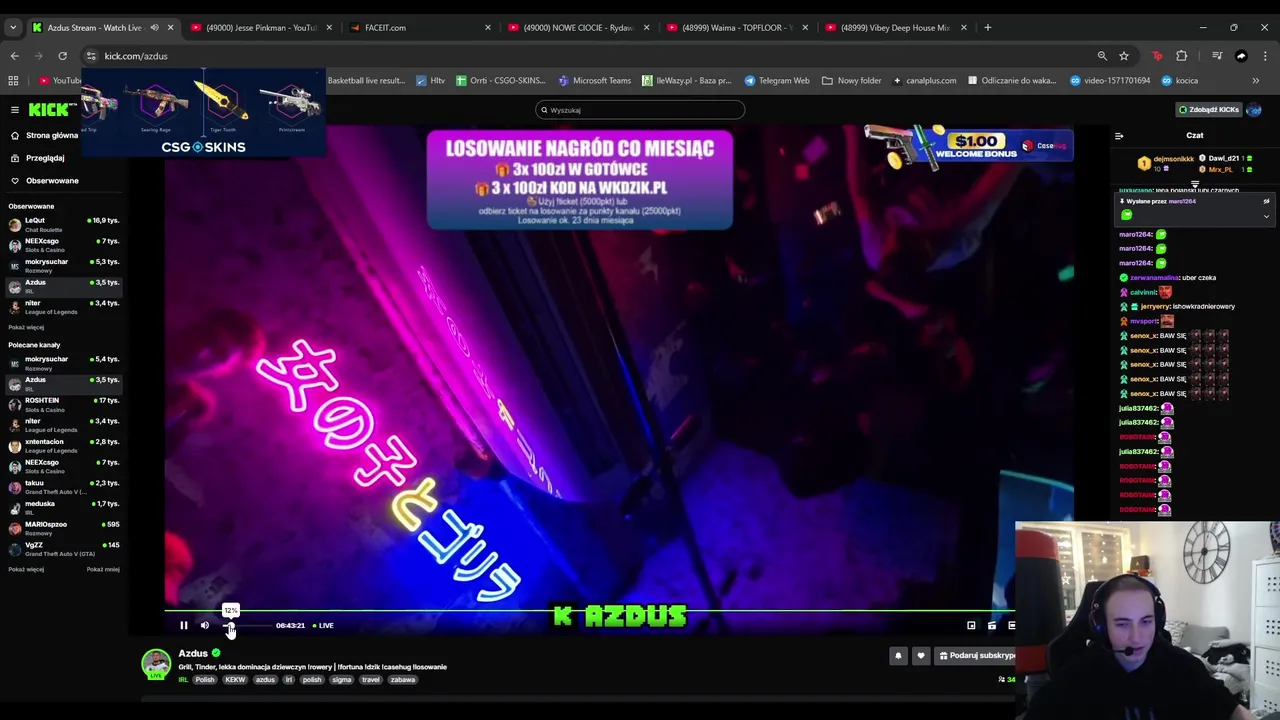The height and width of the screenshot is (720, 1280).
Task: Expand pinned message chevron
Action: pos(1266,216)
